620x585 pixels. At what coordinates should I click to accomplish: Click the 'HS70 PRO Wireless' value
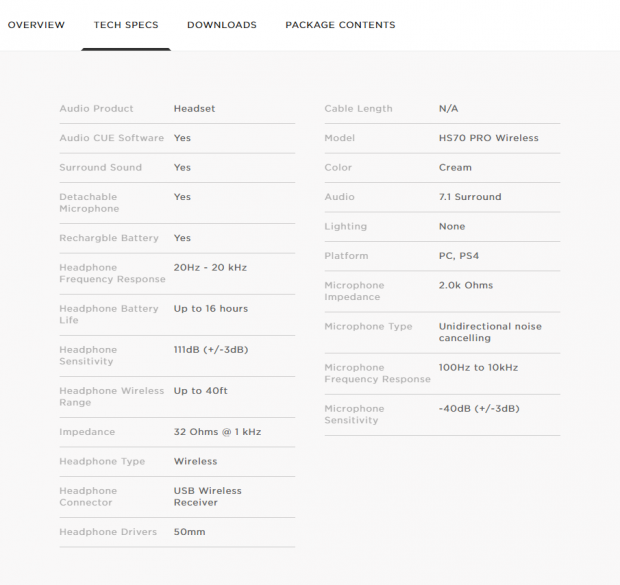click(489, 138)
